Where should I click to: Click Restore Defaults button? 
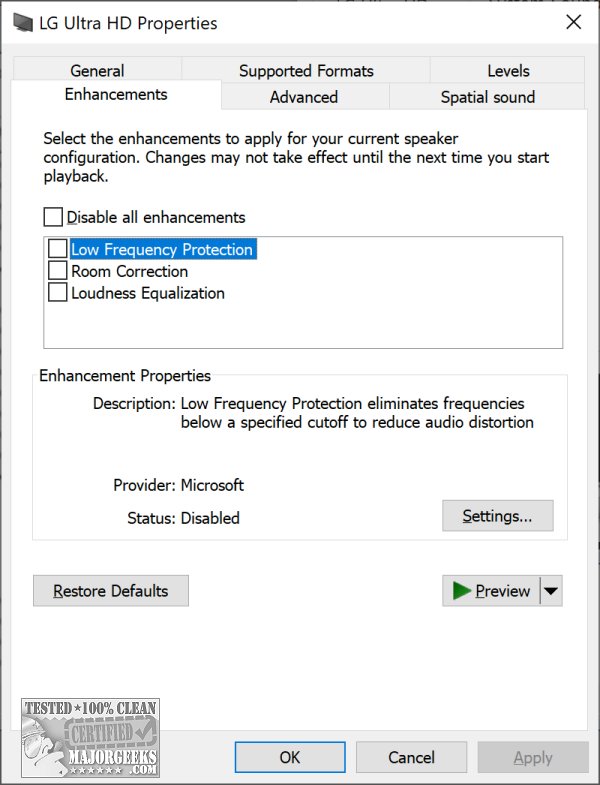click(111, 591)
